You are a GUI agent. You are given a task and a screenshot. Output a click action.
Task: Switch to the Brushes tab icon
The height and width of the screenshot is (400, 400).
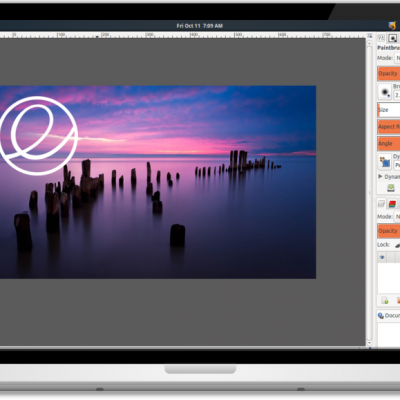tap(393, 38)
